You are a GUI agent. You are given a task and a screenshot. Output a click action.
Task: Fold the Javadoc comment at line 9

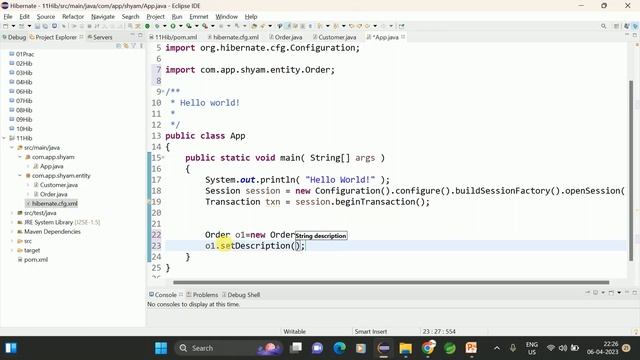click(x=163, y=91)
